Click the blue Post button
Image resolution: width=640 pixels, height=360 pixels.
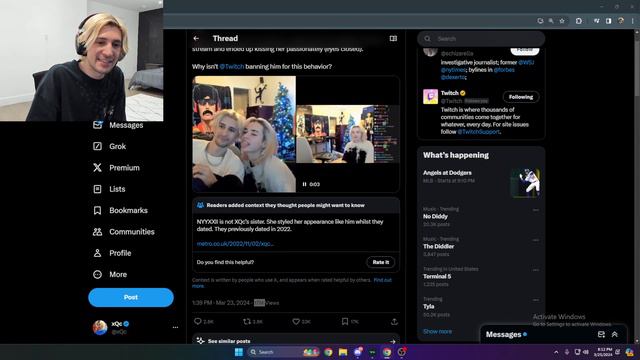pos(131,297)
